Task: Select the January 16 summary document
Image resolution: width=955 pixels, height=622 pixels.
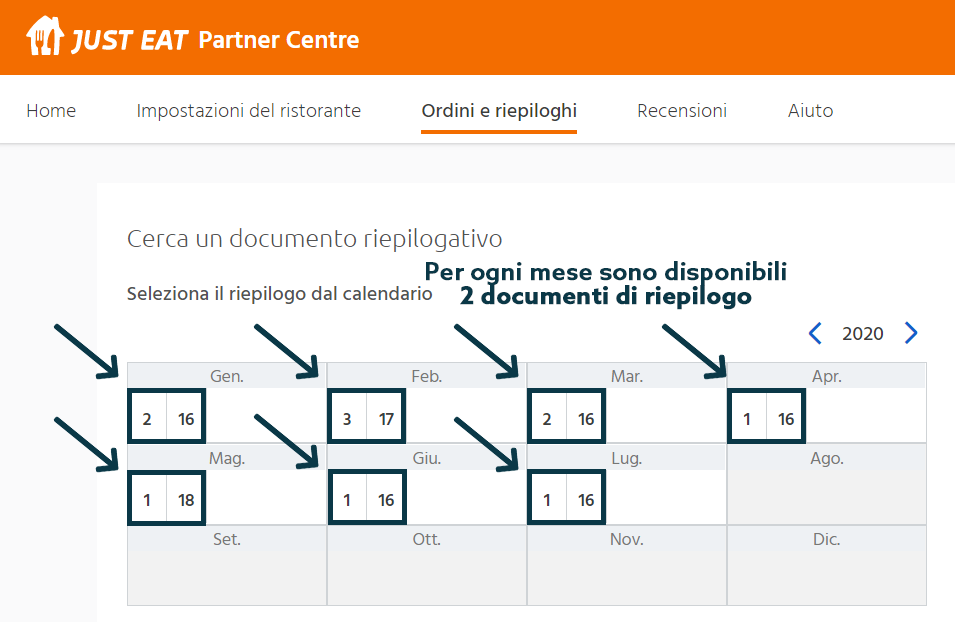Action: coord(186,419)
